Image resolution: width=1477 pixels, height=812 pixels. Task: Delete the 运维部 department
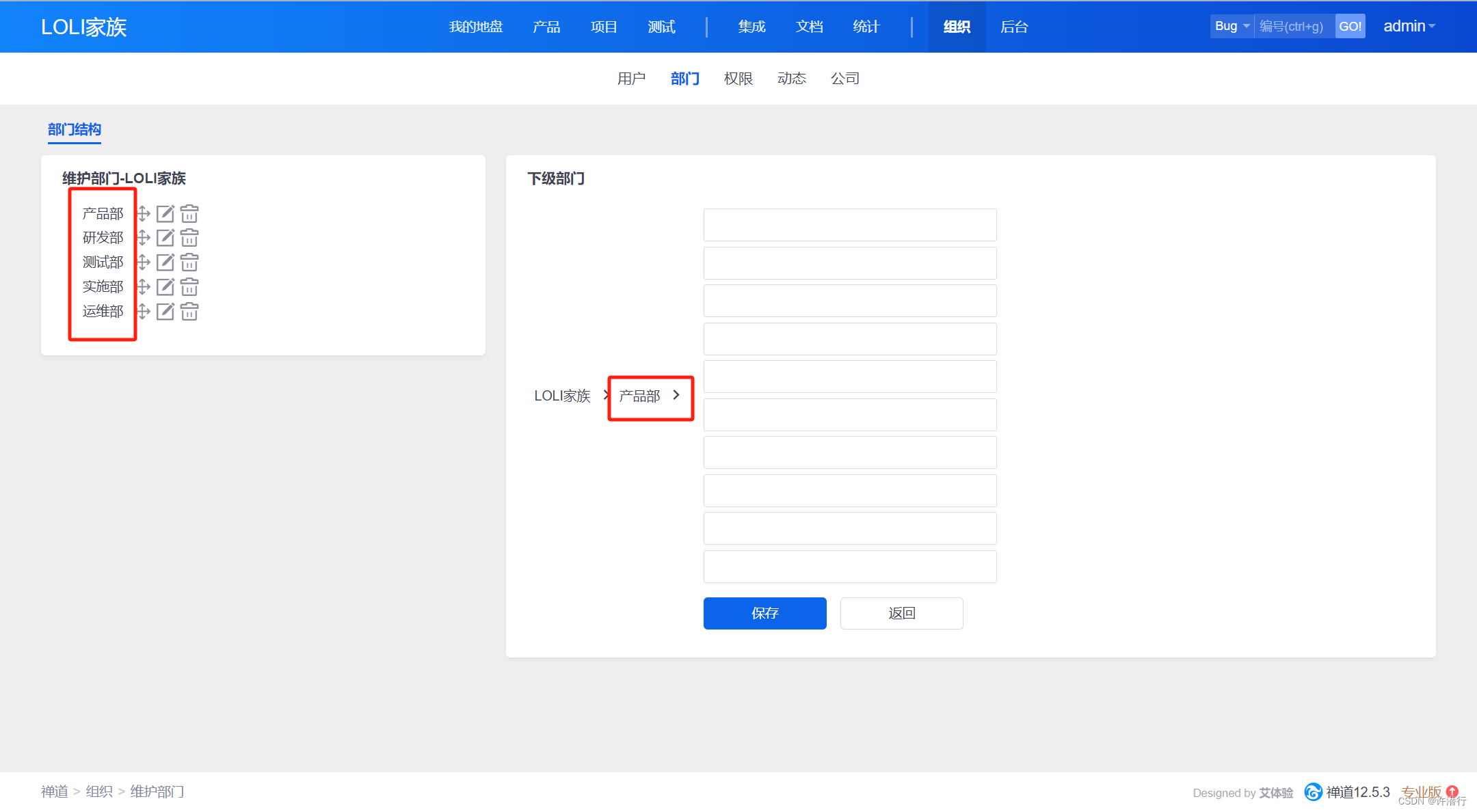pyautogui.click(x=189, y=312)
